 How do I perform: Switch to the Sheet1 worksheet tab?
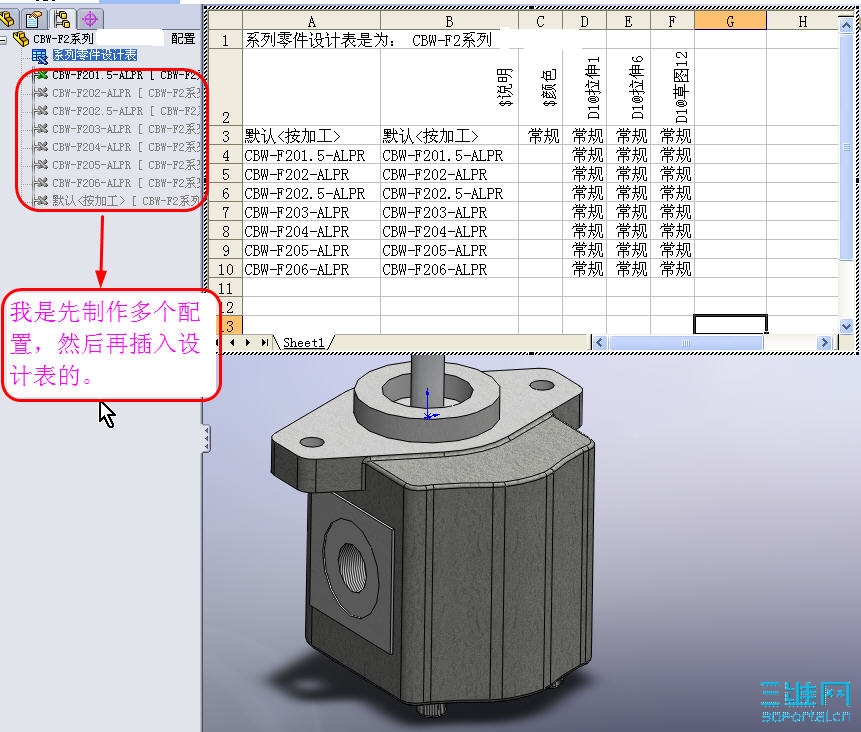304,342
